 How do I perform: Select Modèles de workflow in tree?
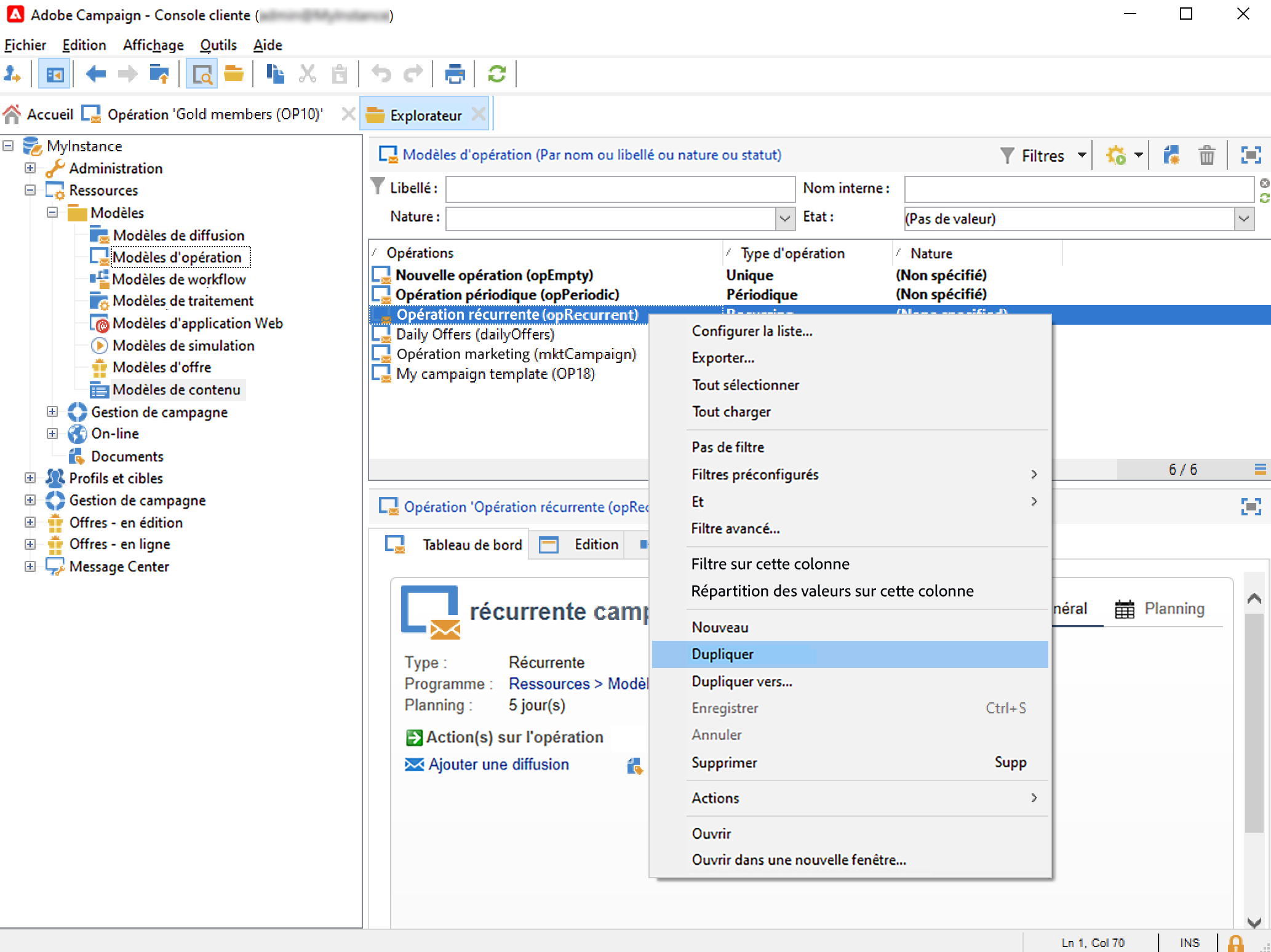179,279
